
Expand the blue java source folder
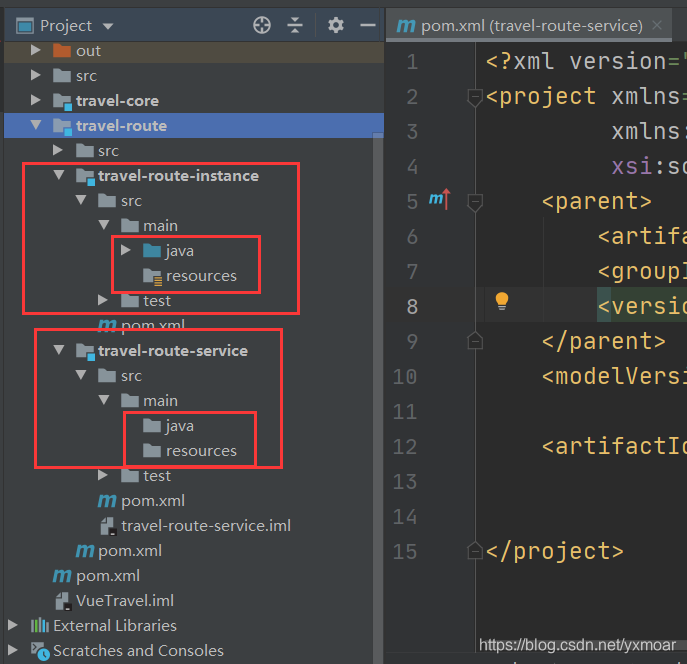126,250
